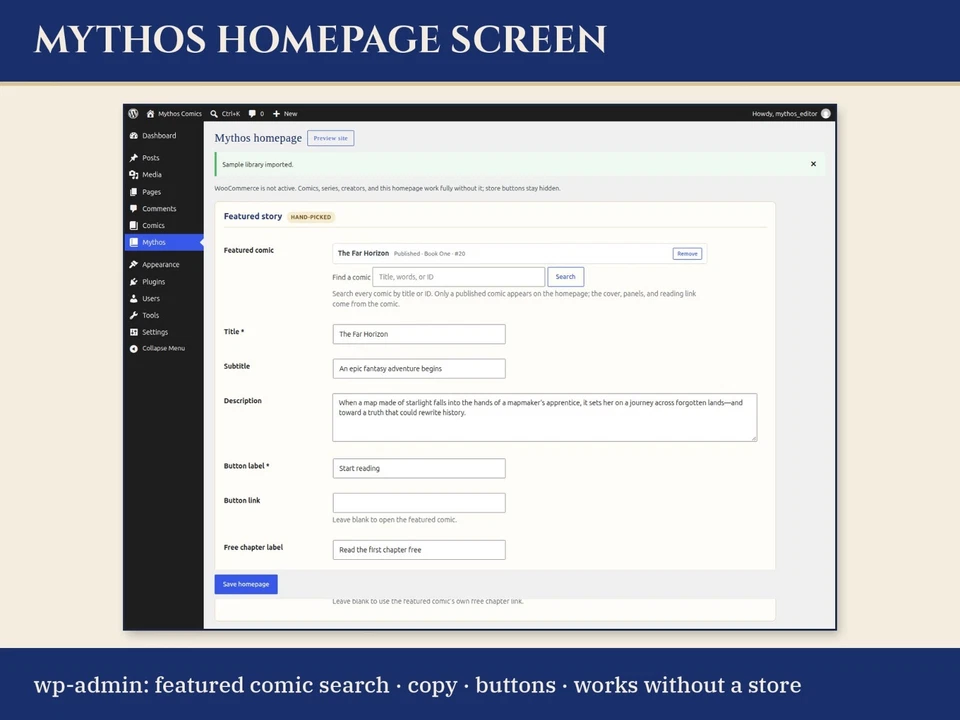
Task: Click the plus icon for New
Action: (x=276, y=114)
